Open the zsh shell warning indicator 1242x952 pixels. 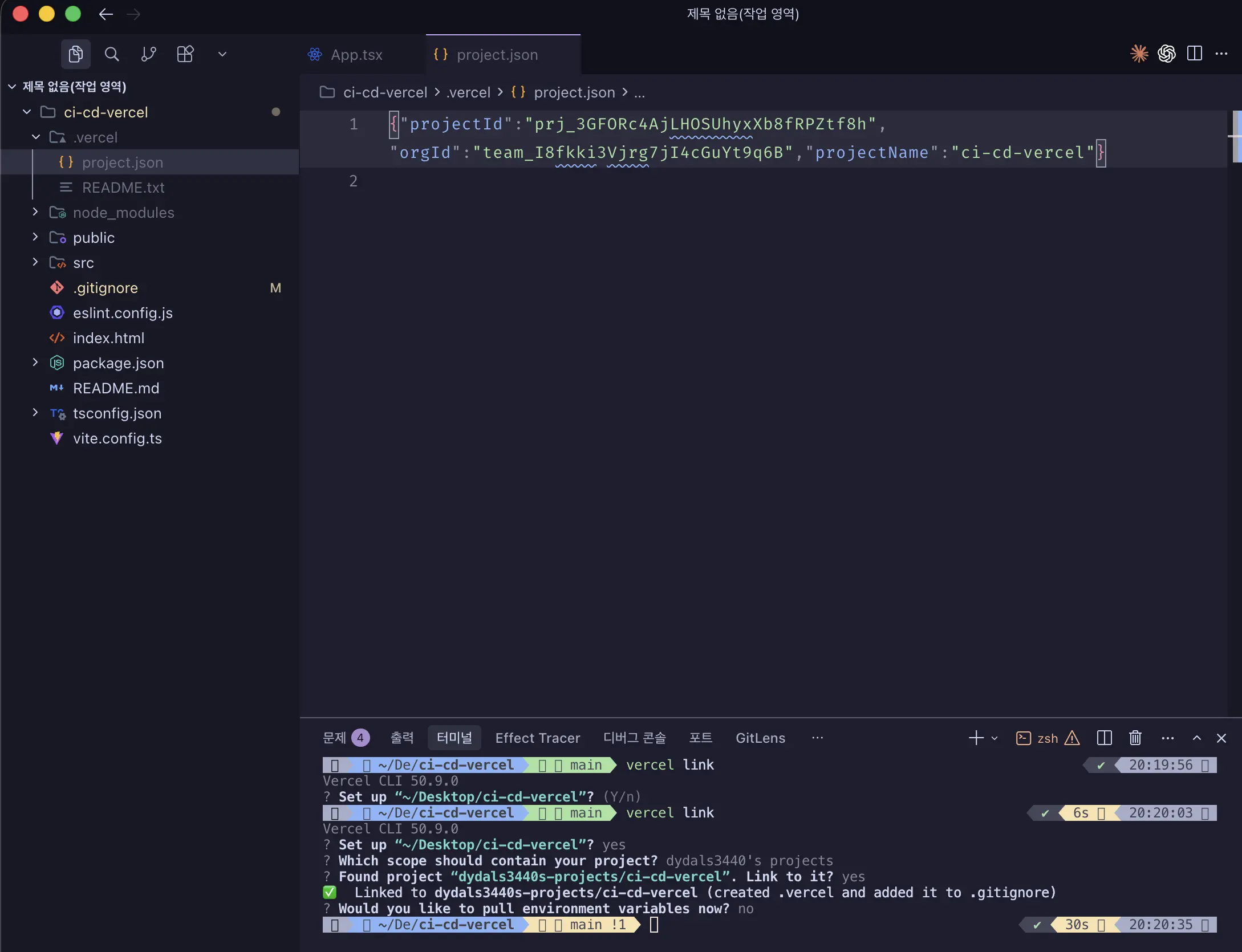(x=1072, y=738)
